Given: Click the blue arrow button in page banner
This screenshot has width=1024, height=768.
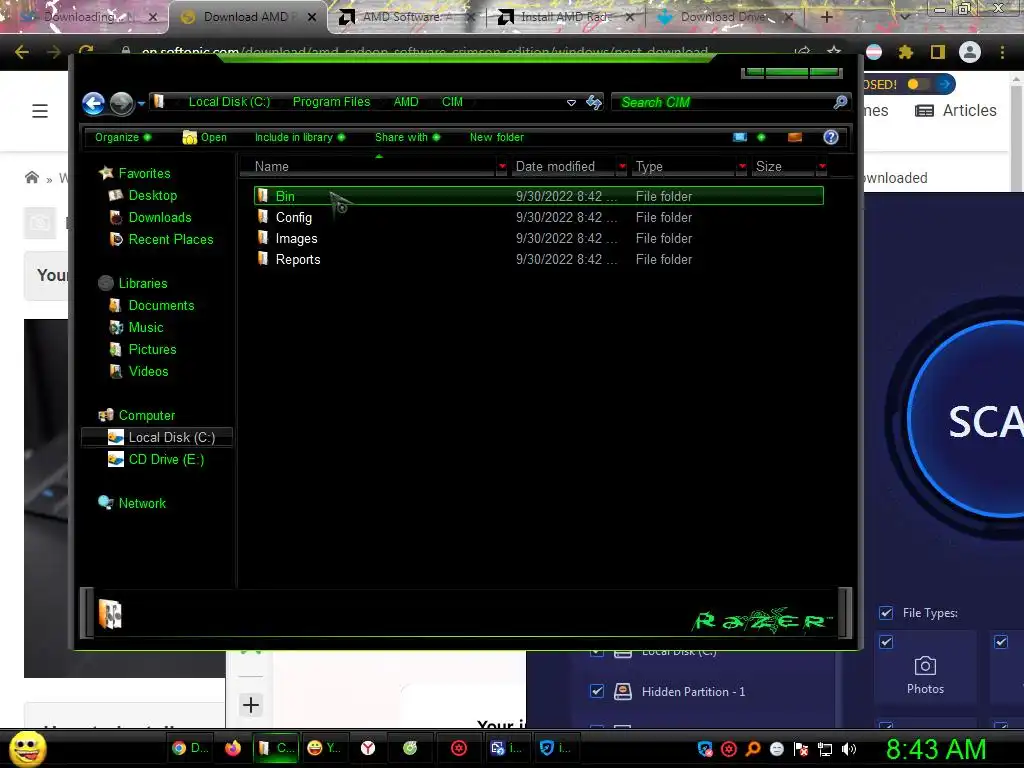Looking at the screenshot, I should tap(945, 84).
